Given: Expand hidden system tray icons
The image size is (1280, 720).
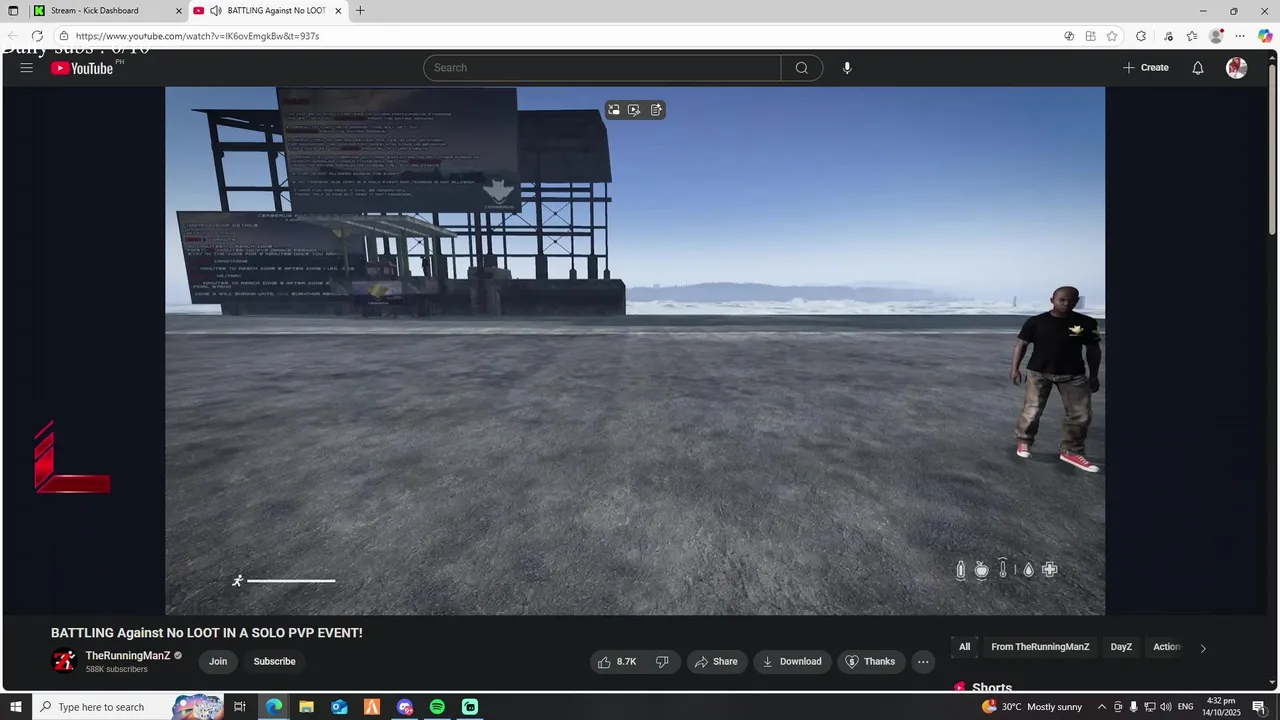Looking at the screenshot, I should coord(1102,707).
